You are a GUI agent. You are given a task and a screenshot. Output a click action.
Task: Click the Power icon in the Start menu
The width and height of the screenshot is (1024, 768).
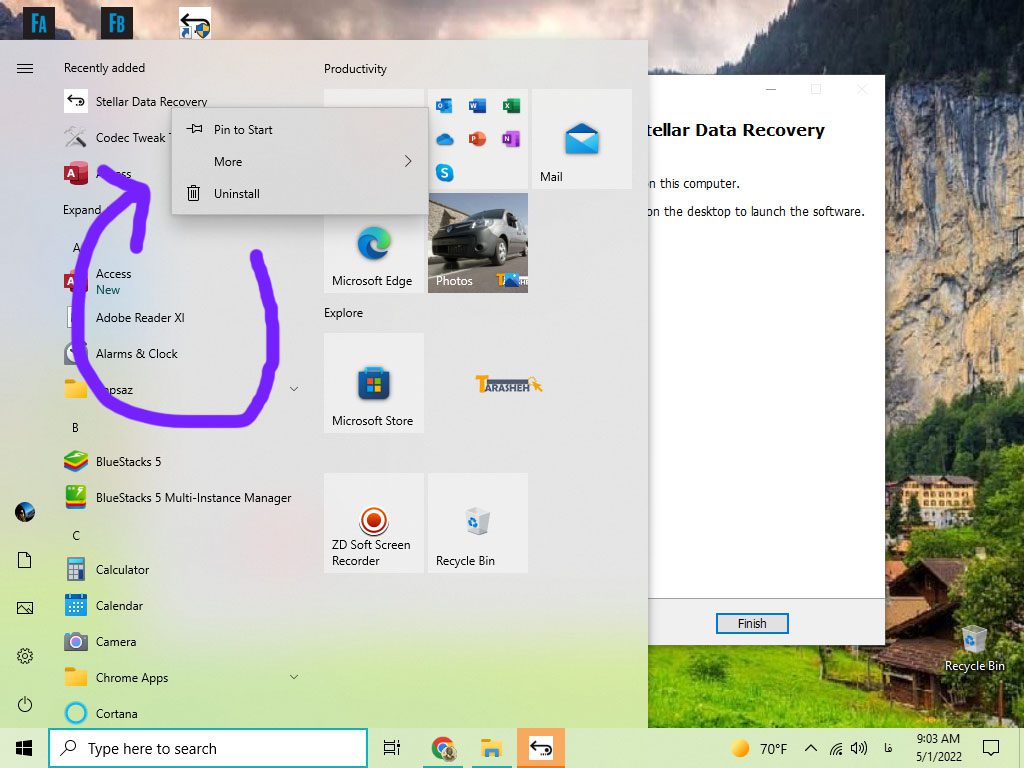click(x=25, y=704)
